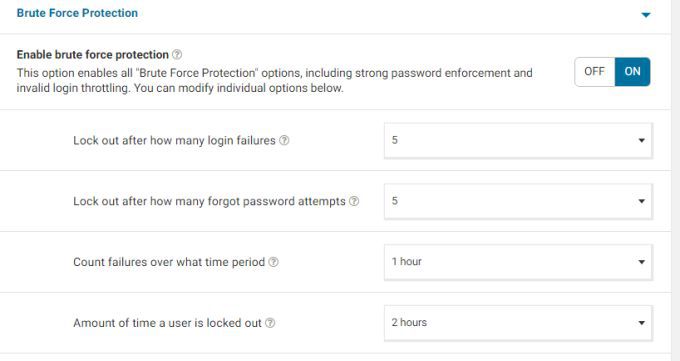View help for amount of time locked out
This screenshot has width=680, height=361.
pos(270,323)
